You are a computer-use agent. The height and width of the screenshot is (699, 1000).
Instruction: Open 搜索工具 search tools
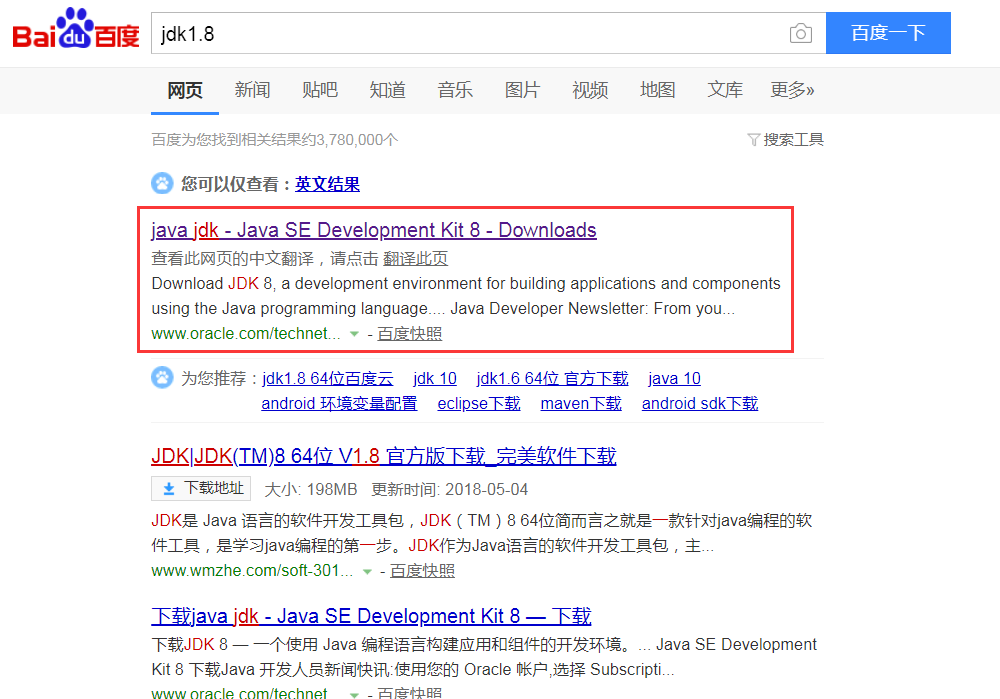point(793,140)
